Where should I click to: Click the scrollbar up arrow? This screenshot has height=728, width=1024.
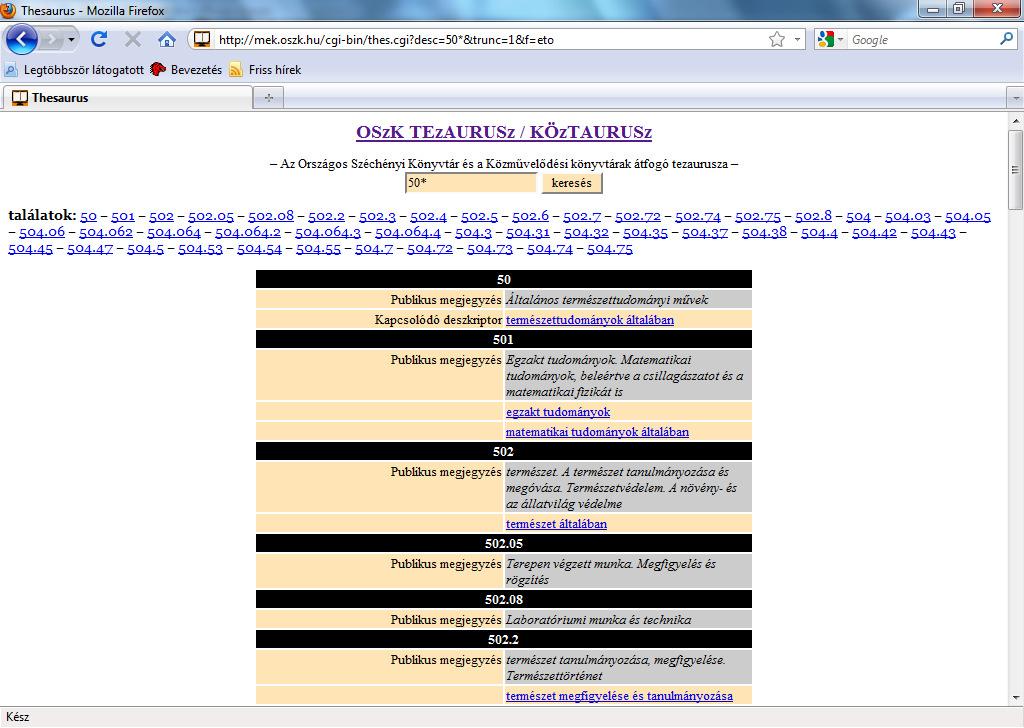[1015, 121]
